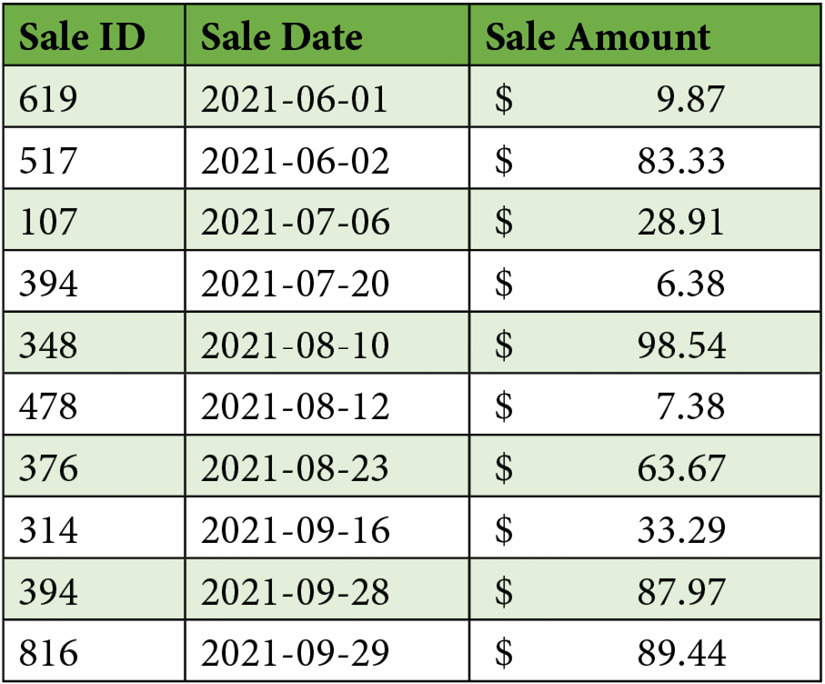This screenshot has width=825, height=684.
Task: Select the amount 98.54
Action: [x=681, y=345]
